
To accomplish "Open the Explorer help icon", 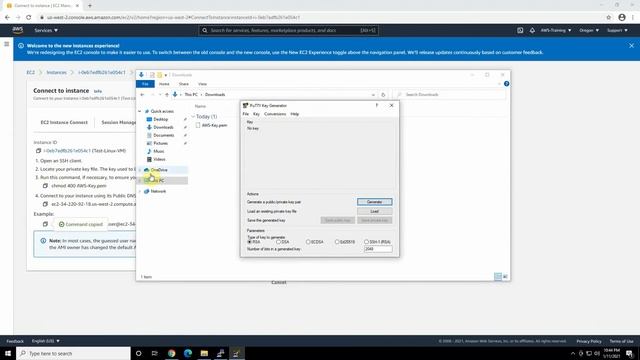I will point(506,84).
